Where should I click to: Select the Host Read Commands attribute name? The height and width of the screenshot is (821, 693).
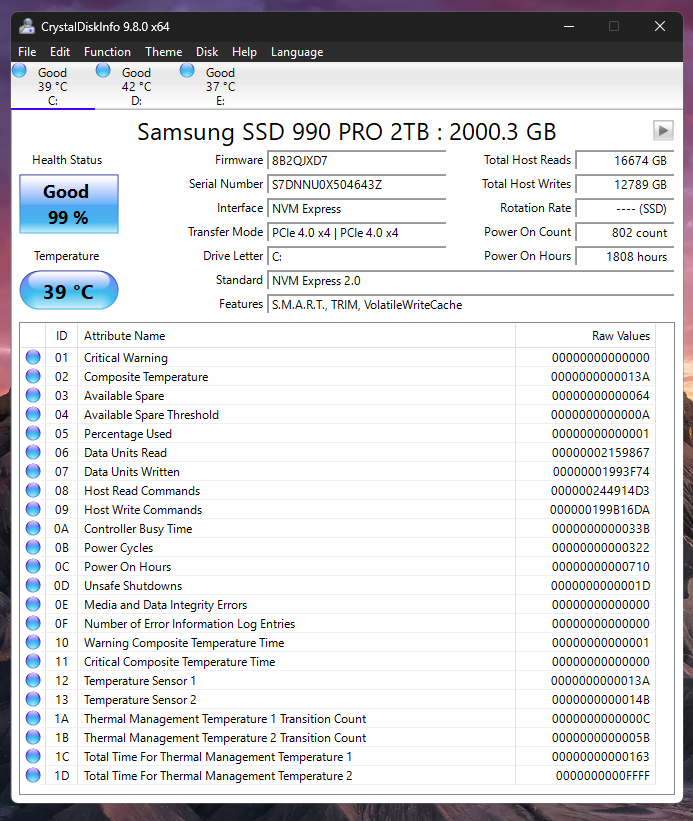tap(142, 491)
